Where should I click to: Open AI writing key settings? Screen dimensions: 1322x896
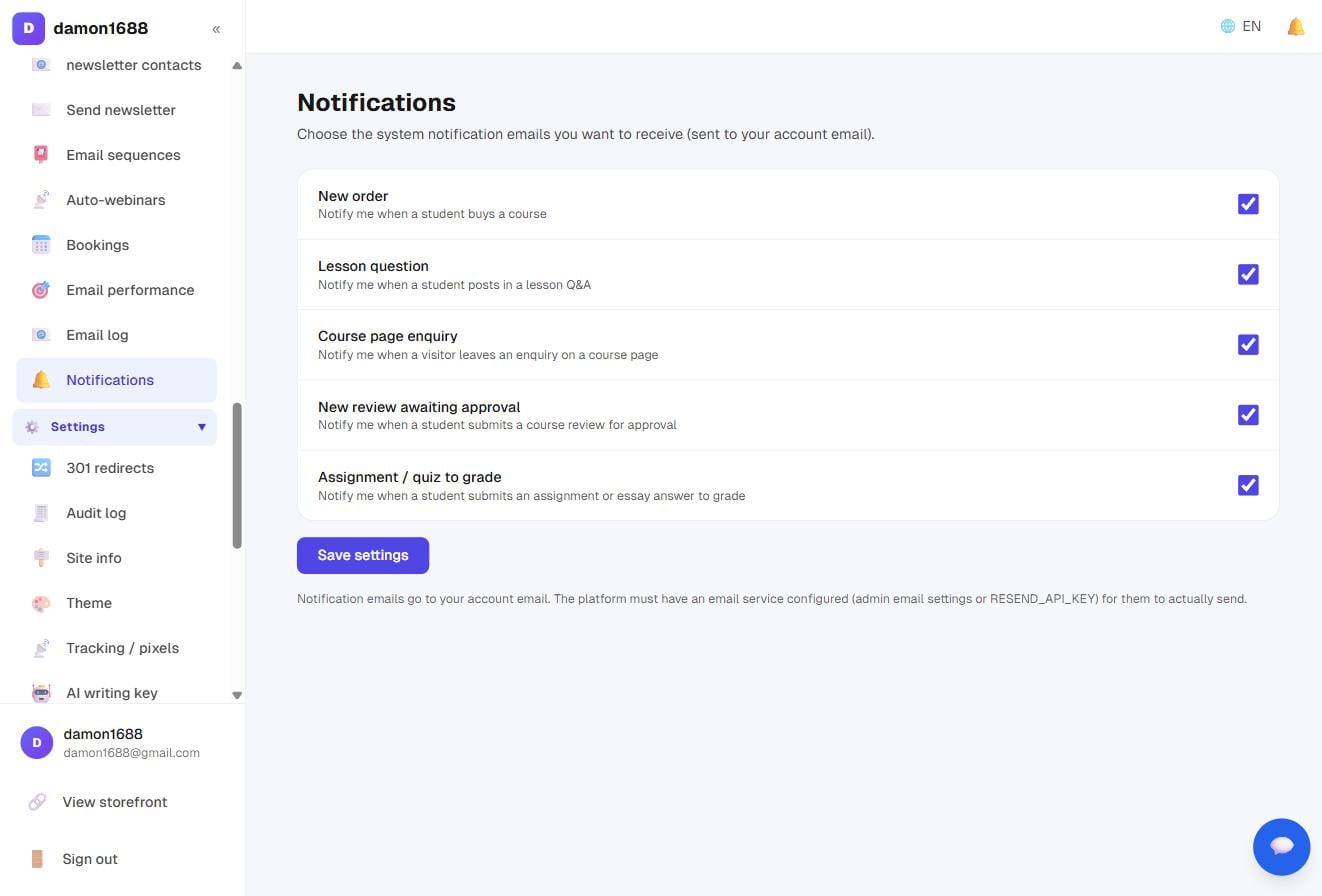click(x=116, y=693)
